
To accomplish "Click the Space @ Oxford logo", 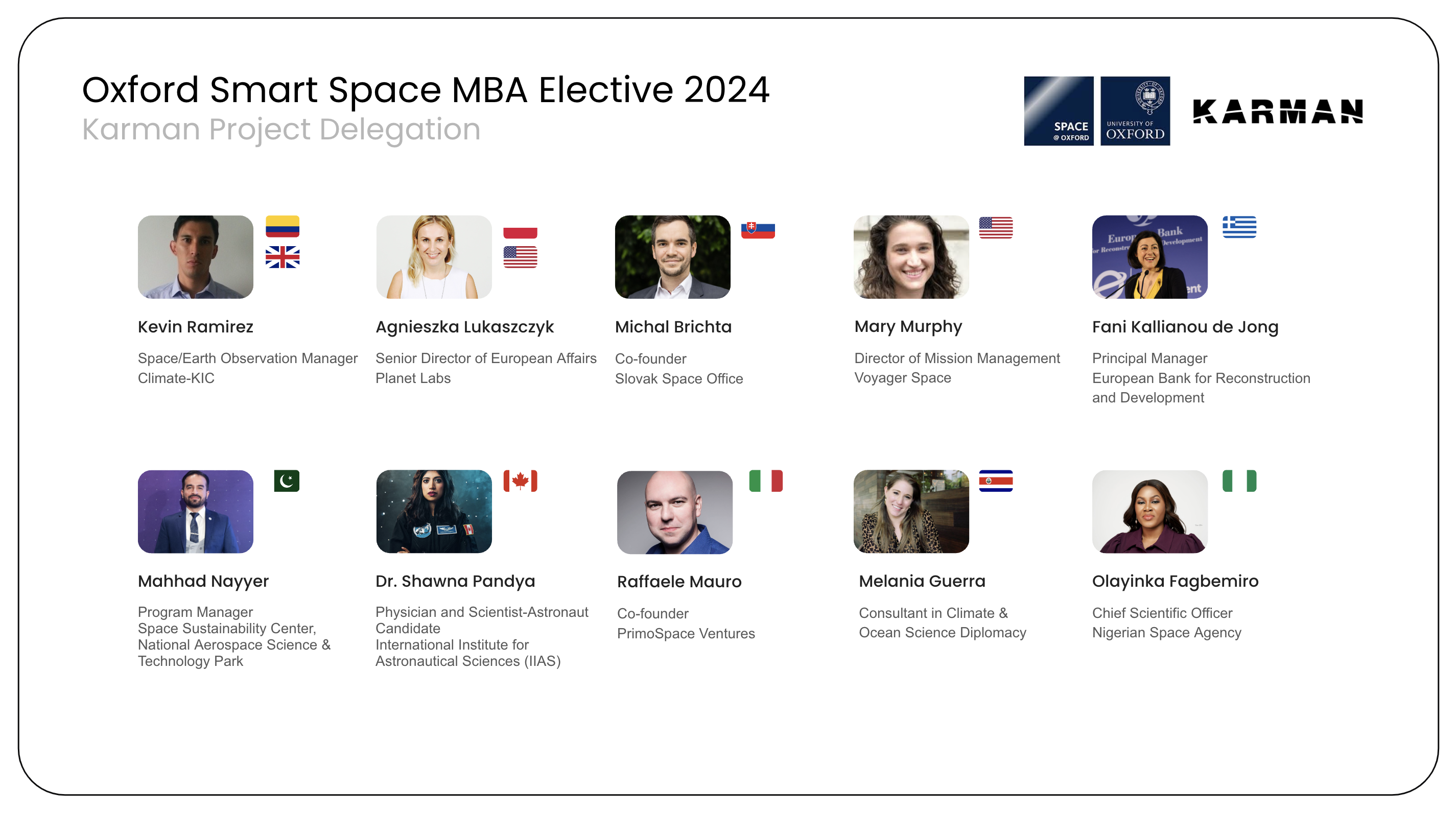I will coord(1058,111).
